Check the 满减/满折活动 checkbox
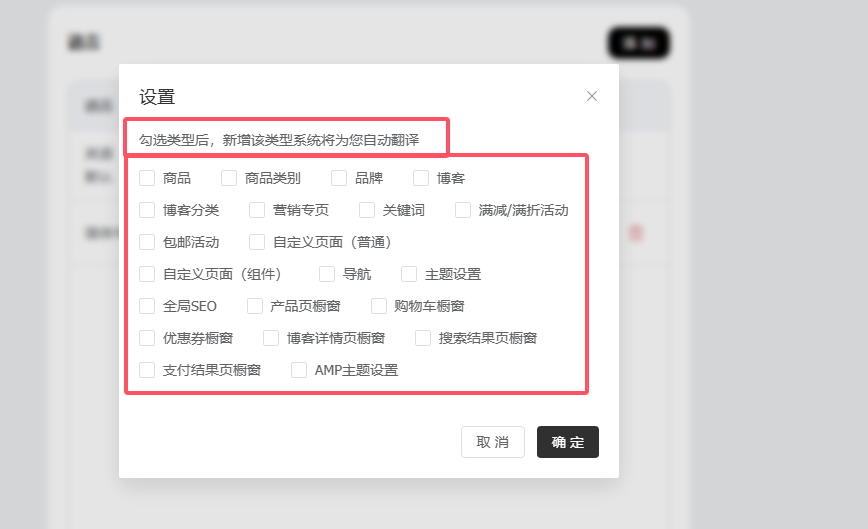868x529 pixels. tap(464, 210)
